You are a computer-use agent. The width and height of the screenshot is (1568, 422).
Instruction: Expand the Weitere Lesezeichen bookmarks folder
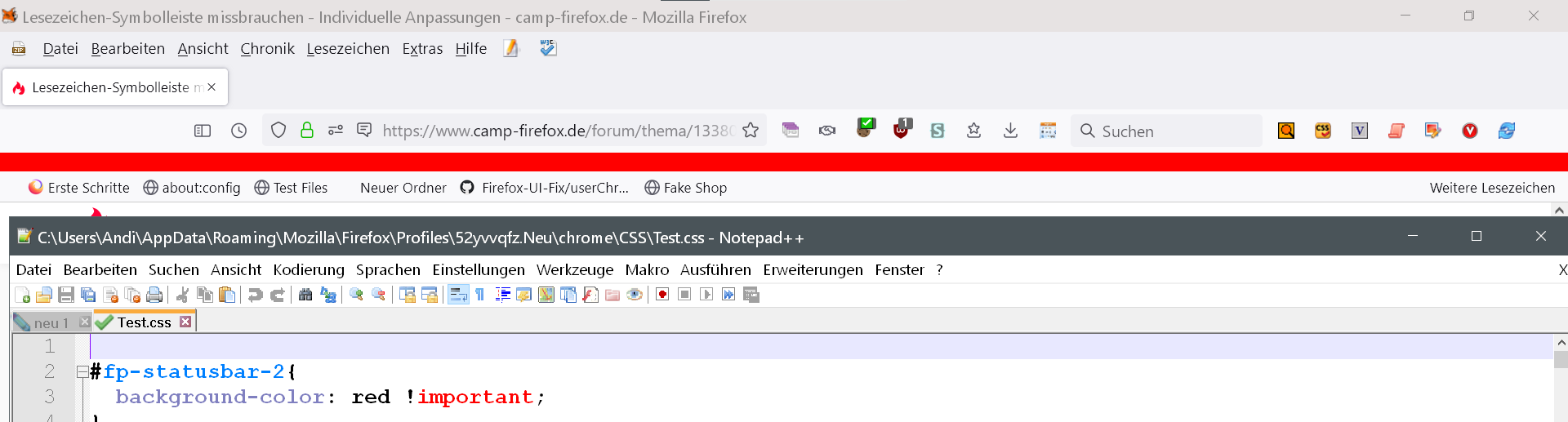(1491, 188)
